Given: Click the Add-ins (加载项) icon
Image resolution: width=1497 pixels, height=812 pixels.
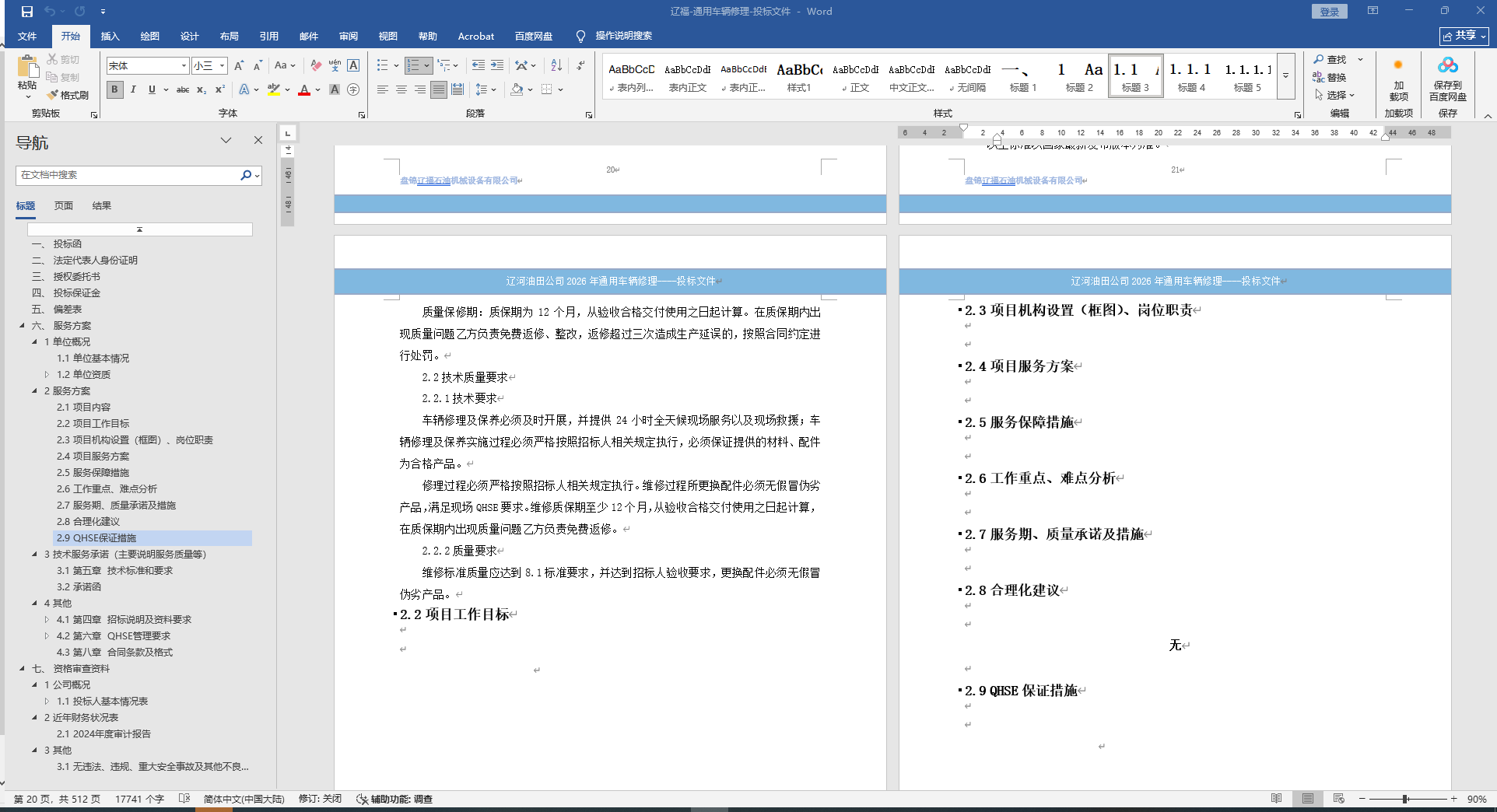Looking at the screenshot, I should [1398, 65].
